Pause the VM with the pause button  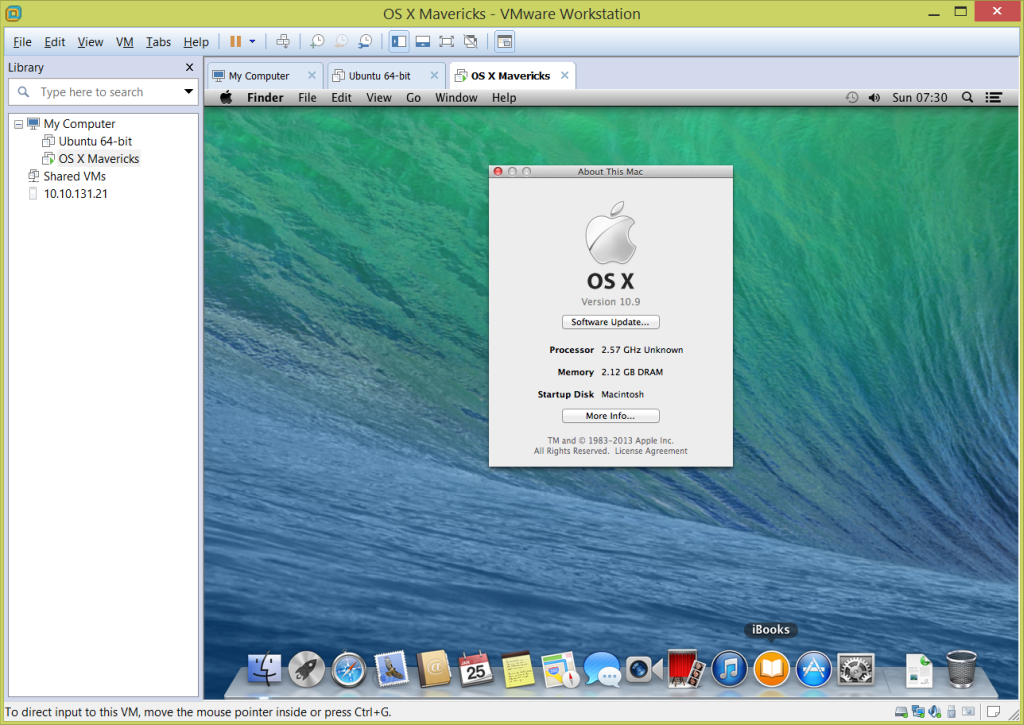point(236,42)
